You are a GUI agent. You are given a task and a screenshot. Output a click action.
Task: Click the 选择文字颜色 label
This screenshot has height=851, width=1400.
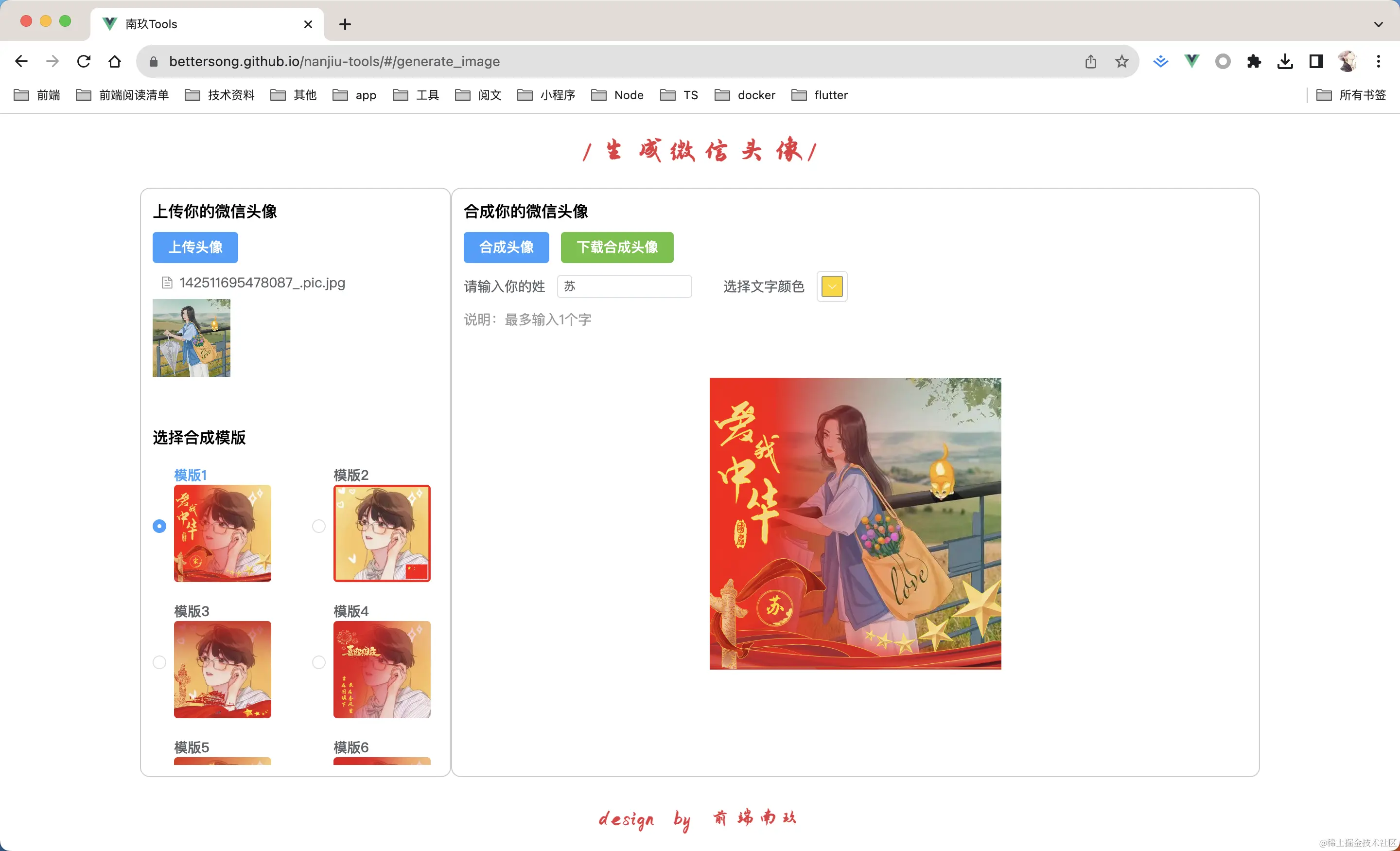pos(764,286)
